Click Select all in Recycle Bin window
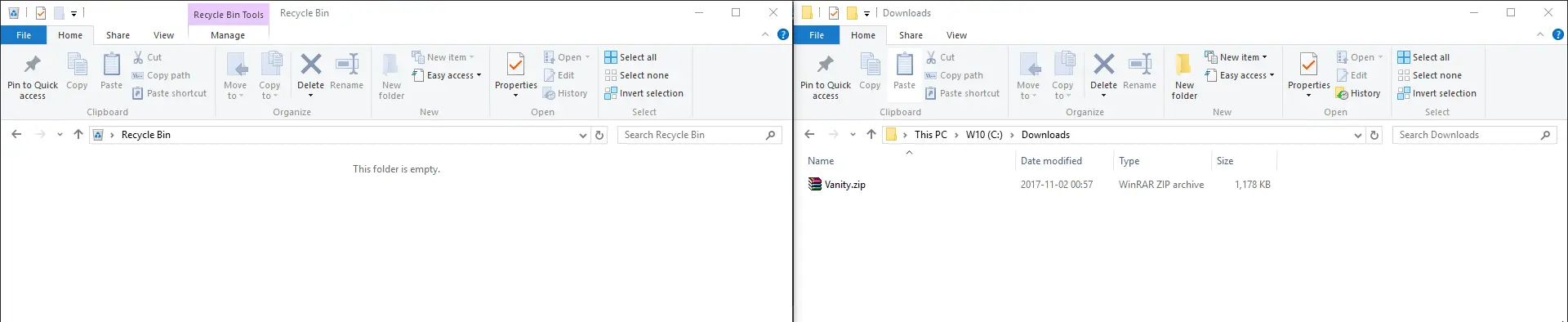 click(x=630, y=57)
